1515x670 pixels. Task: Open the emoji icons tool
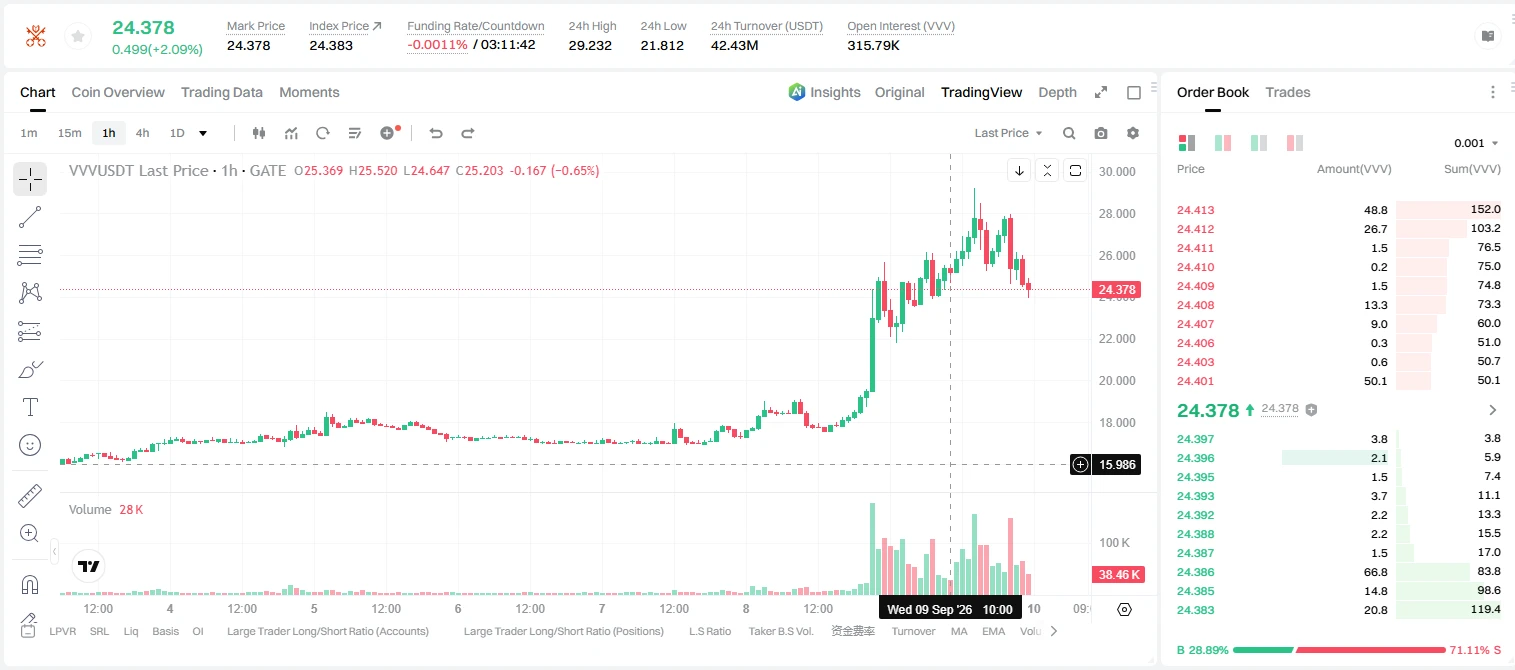coord(30,445)
